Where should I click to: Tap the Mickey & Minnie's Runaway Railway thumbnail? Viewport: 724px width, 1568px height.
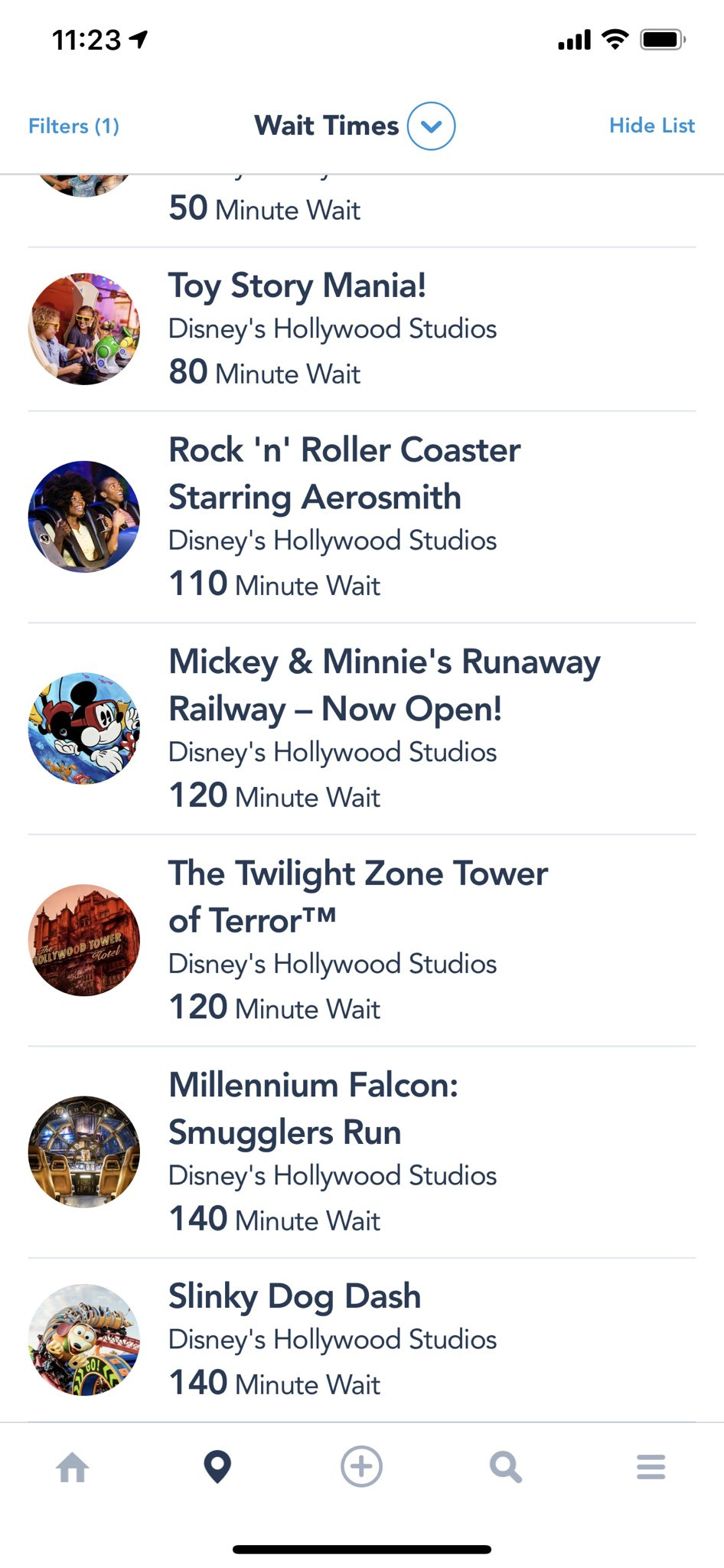pos(84,728)
